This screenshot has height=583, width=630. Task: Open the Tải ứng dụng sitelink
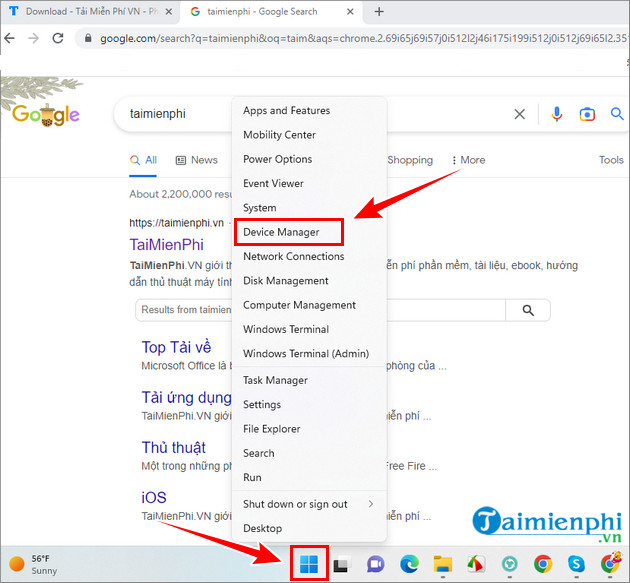pos(186,398)
